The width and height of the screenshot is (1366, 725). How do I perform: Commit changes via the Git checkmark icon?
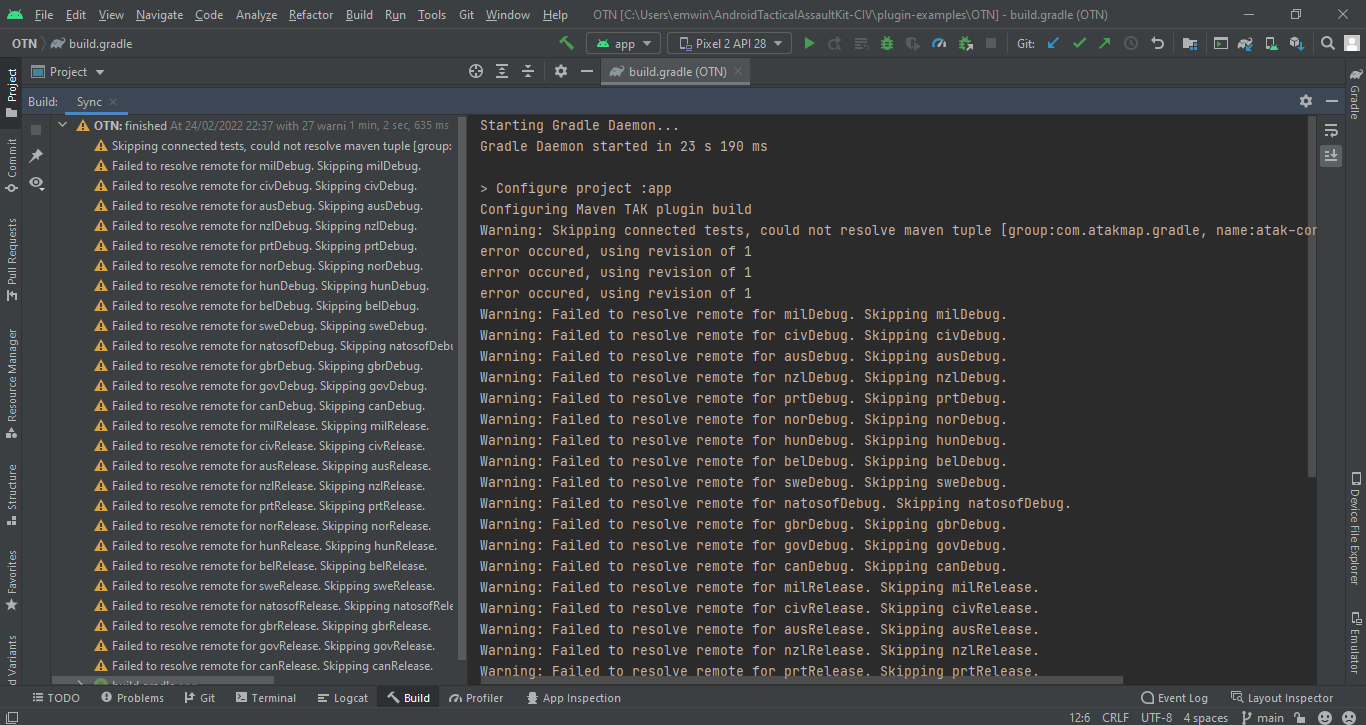pos(1081,43)
